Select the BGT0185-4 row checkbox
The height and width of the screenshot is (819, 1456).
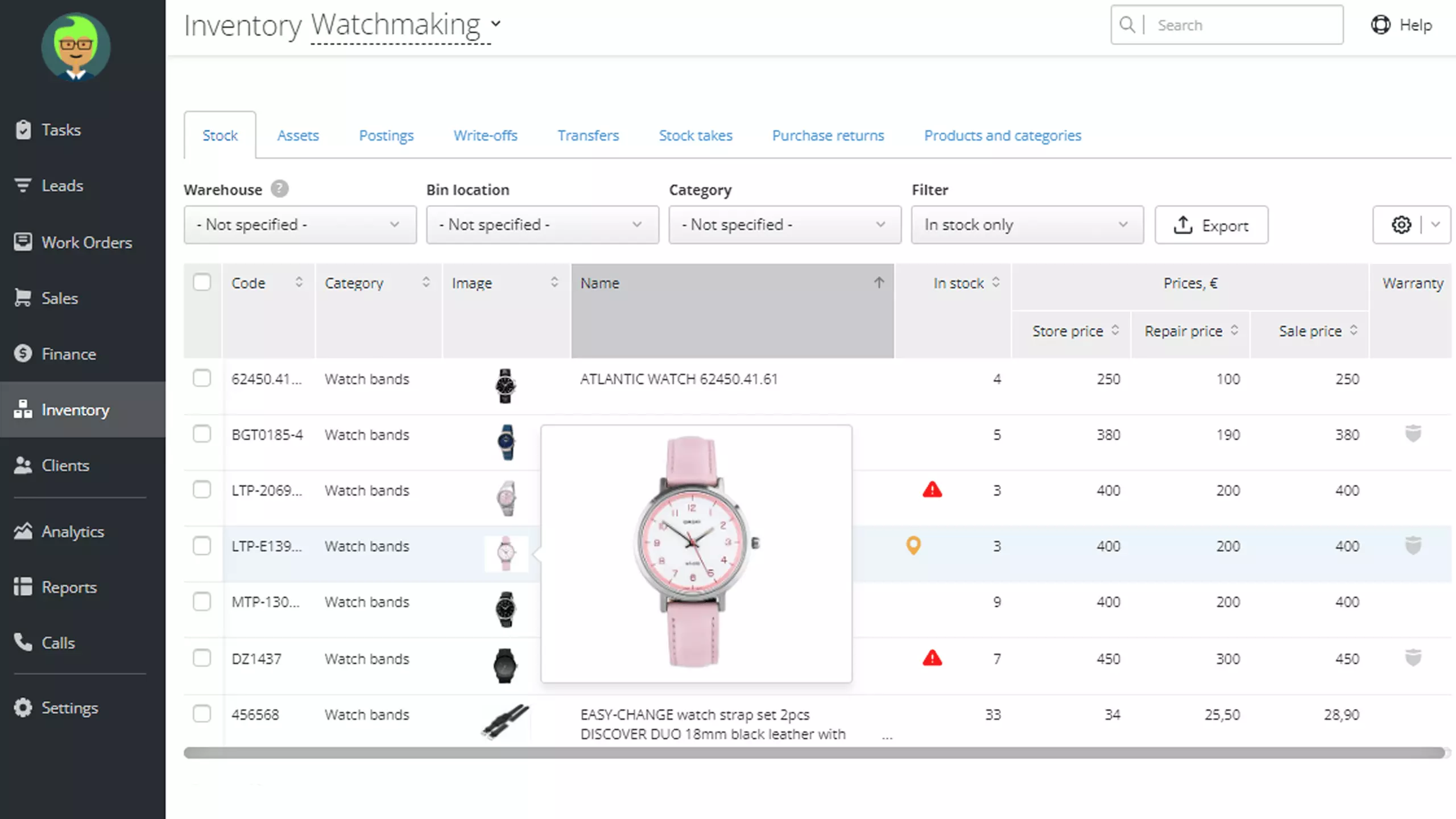pyautogui.click(x=202, y=434)
